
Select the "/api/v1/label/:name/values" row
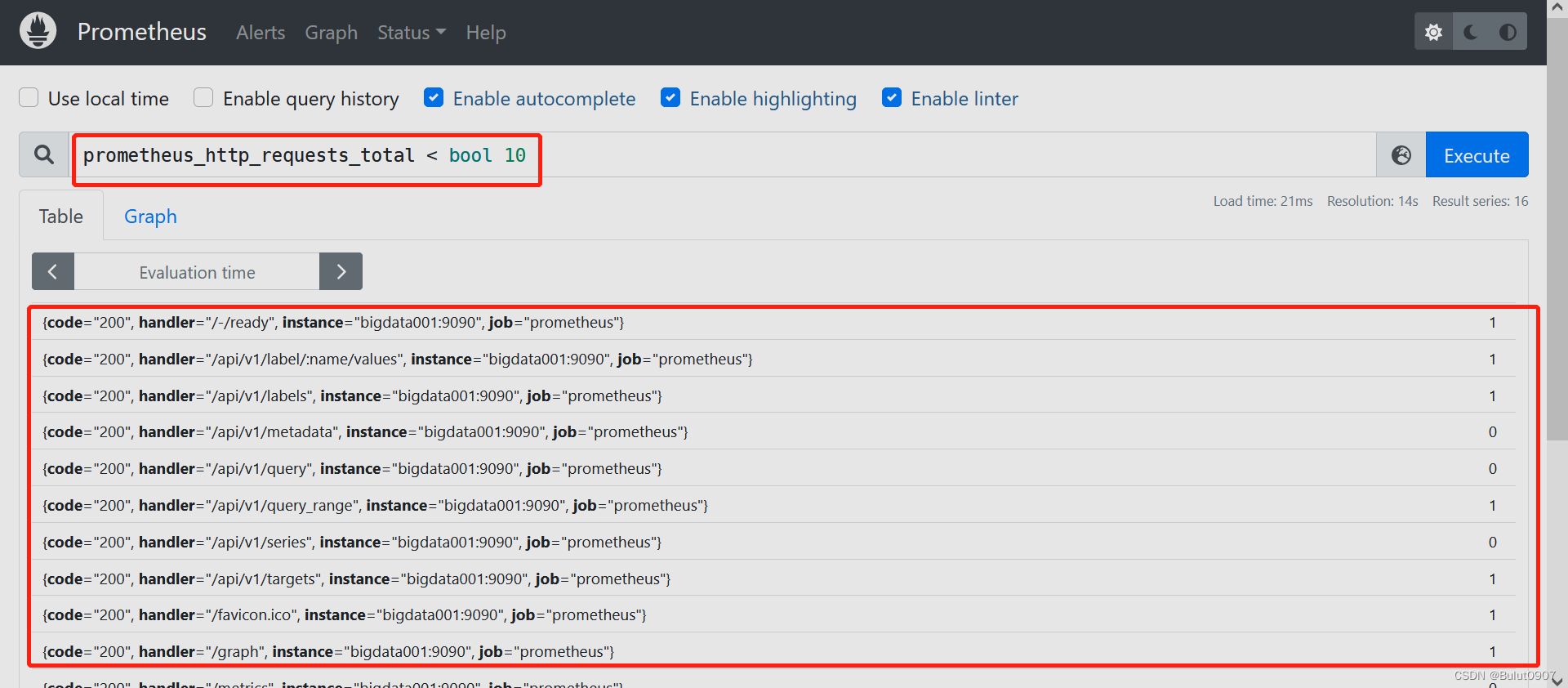tap(773, 360)
